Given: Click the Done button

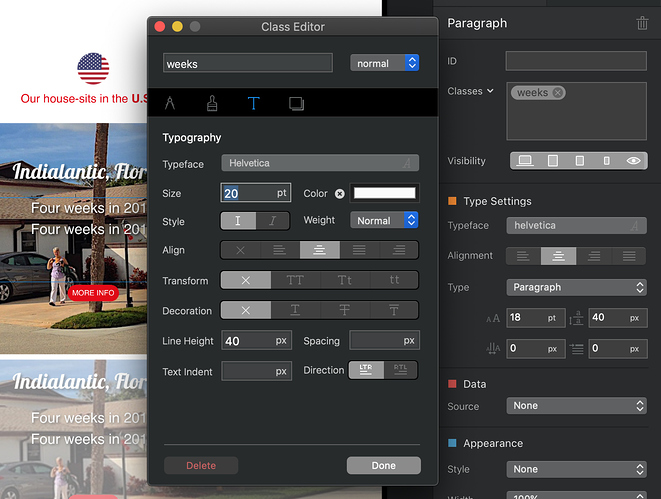Looking at the screenshot, I should [x=383, y=465].
